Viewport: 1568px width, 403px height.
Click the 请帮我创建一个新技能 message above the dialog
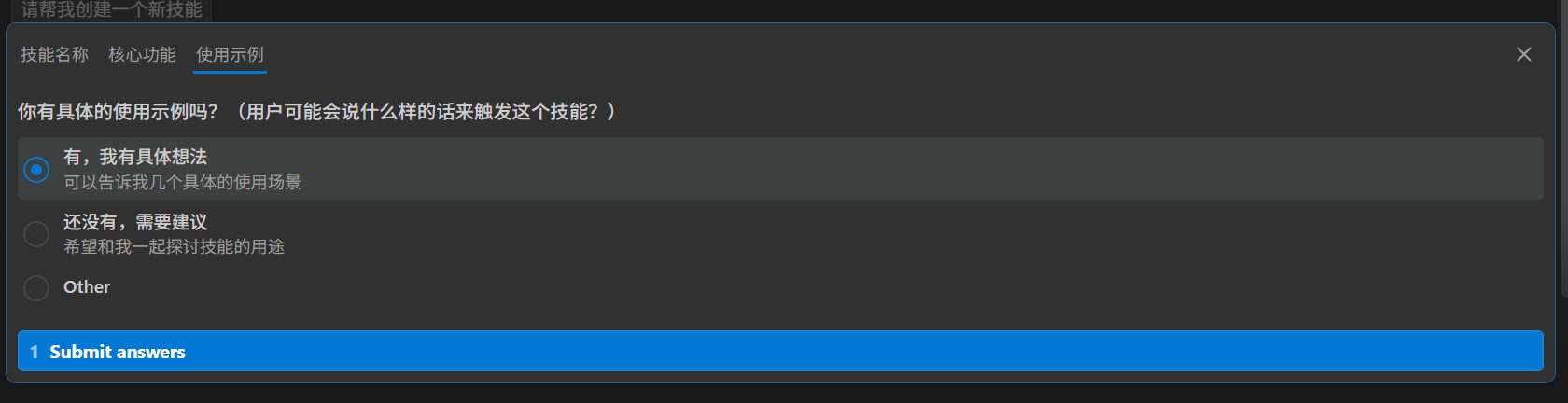[112, 10]
